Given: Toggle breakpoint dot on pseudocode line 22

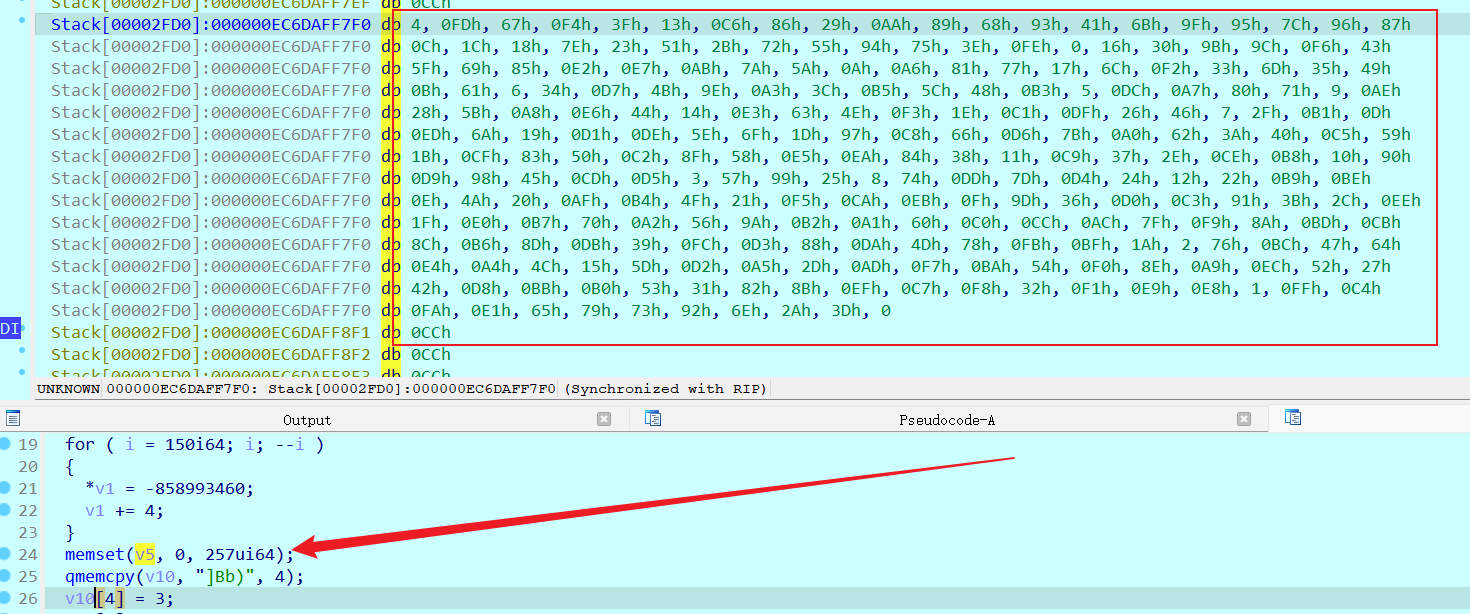Looking at the screenshot, I should click(x=6, y=509).
